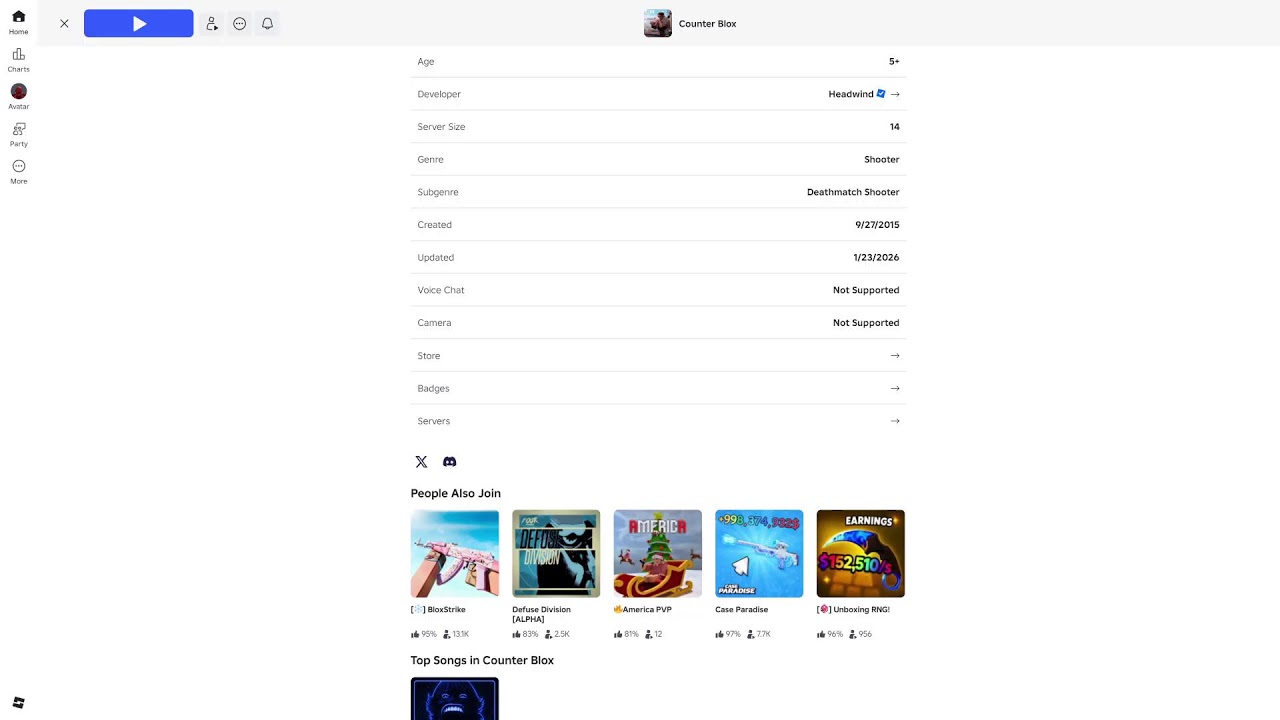1280x720 pixels.
Task: Open the Defuse Division game thumbnail
Action: (556, 554)
